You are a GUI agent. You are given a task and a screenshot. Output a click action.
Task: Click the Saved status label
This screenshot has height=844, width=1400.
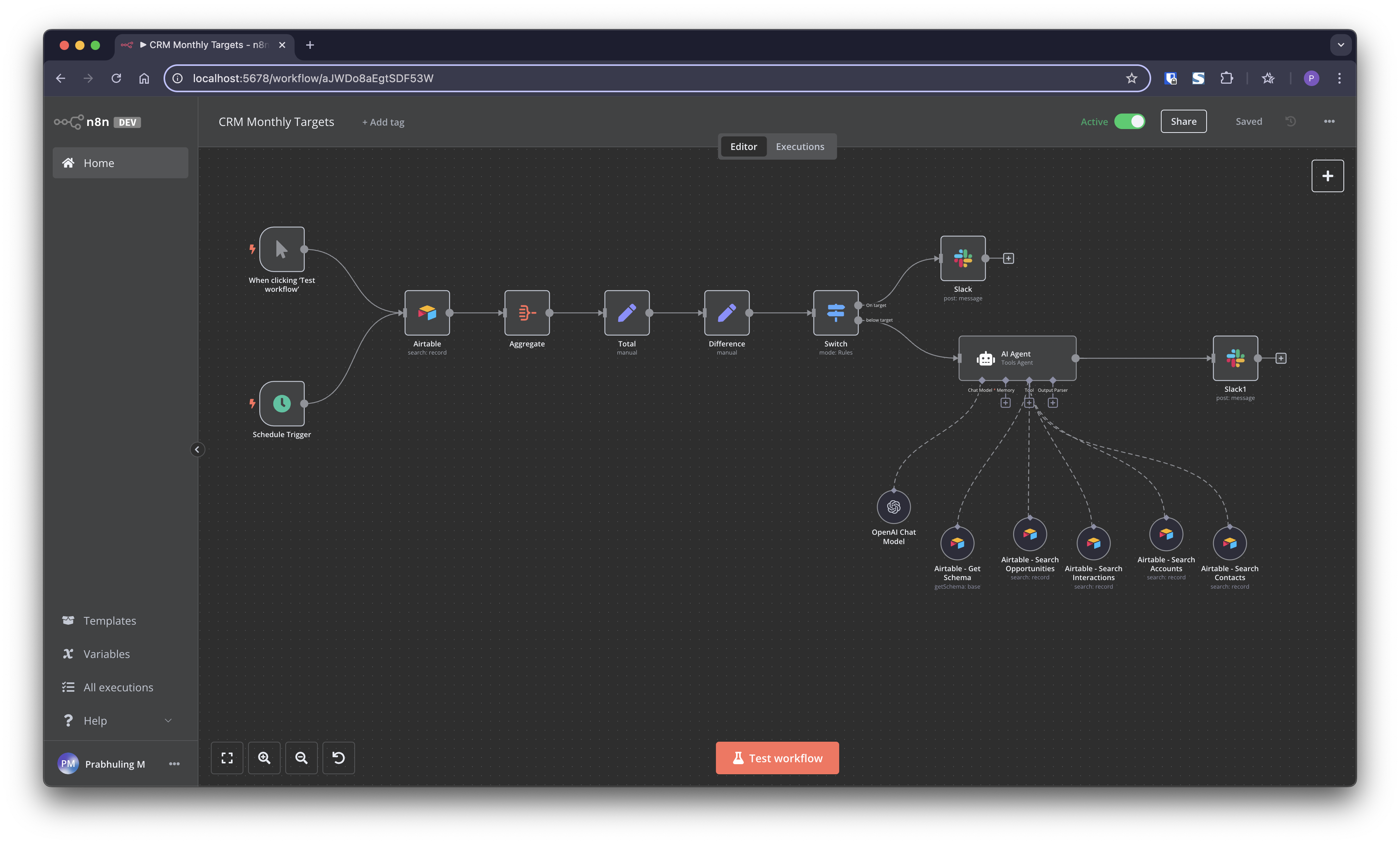(x=1248, y=122)
